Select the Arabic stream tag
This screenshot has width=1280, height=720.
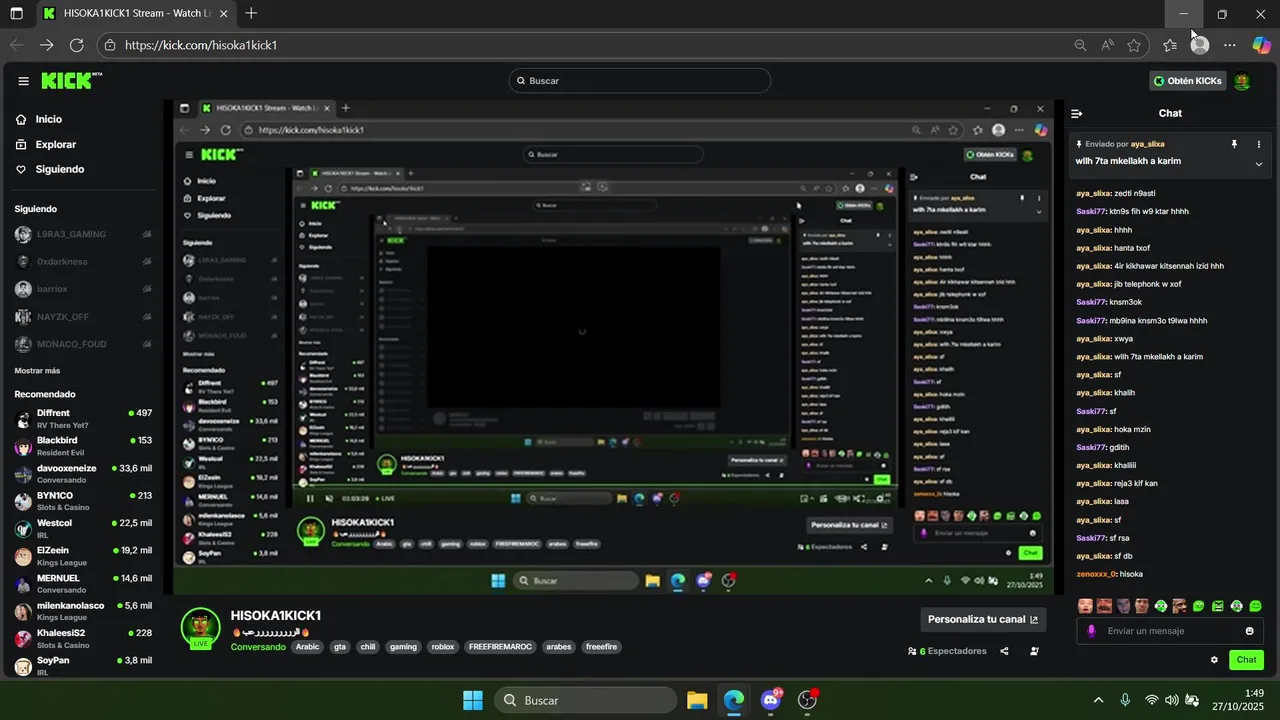point(307,647)
